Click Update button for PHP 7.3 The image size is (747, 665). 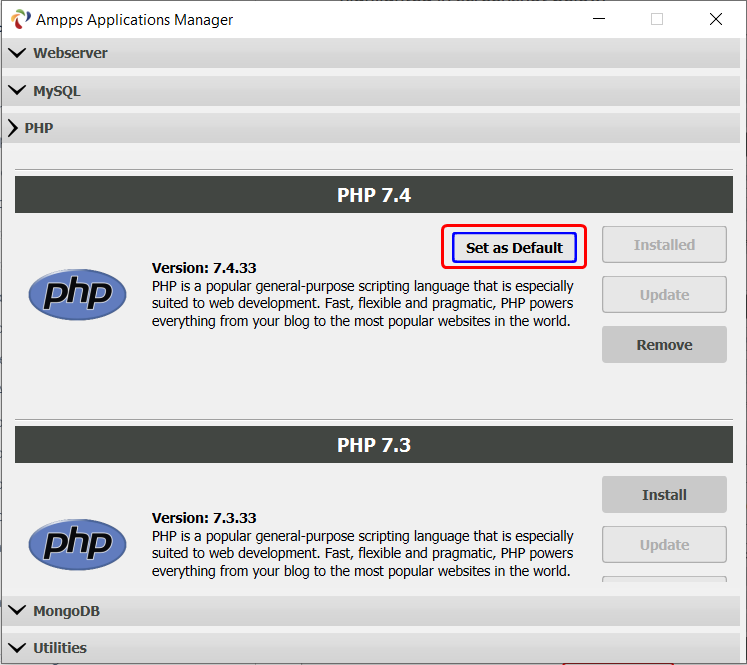[664, 544]
